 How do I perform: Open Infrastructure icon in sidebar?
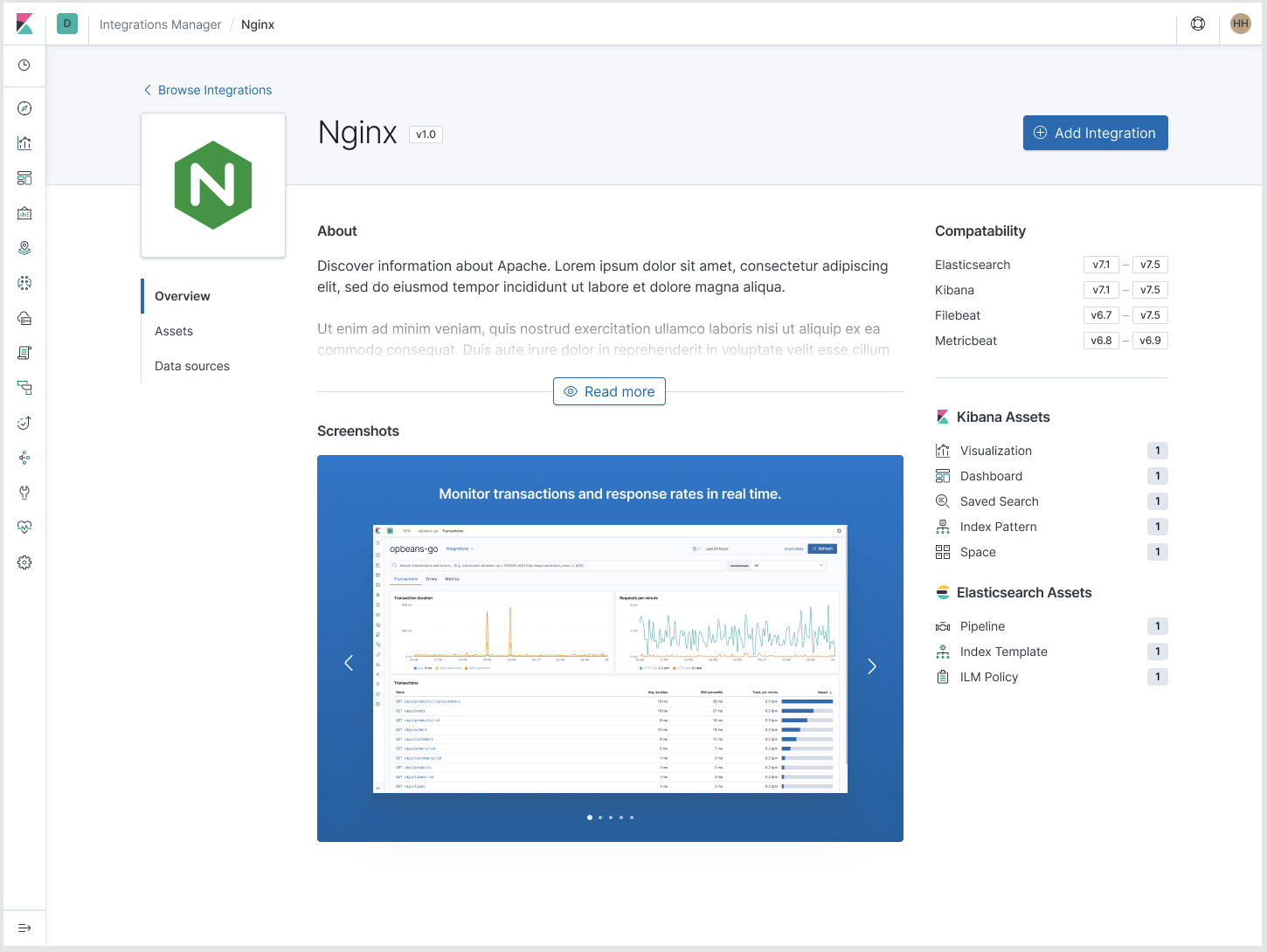[x=24, y=318]
